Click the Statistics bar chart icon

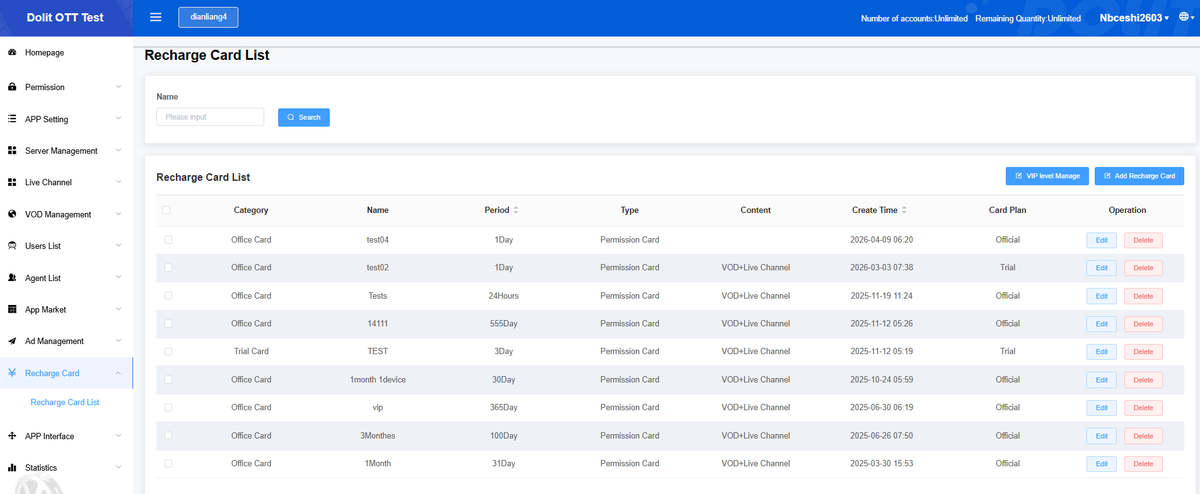pos(12,468)
